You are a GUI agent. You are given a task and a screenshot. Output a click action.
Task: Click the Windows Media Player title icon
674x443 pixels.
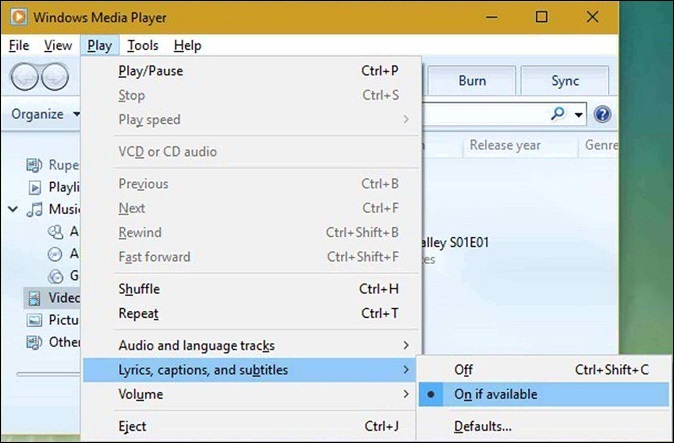pos(19,17)
